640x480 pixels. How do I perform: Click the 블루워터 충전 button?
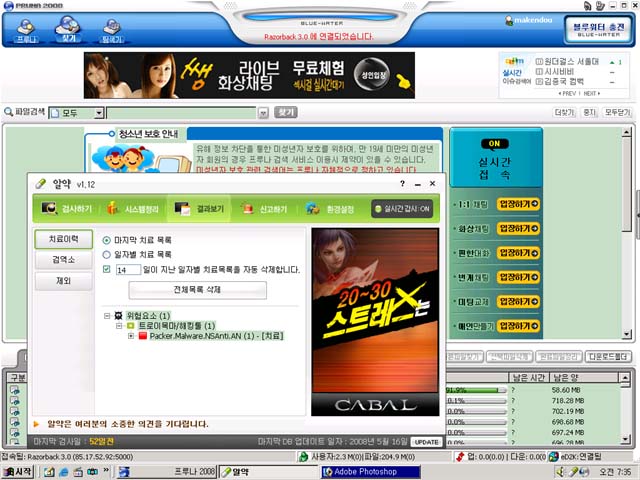tap(598, 29)
